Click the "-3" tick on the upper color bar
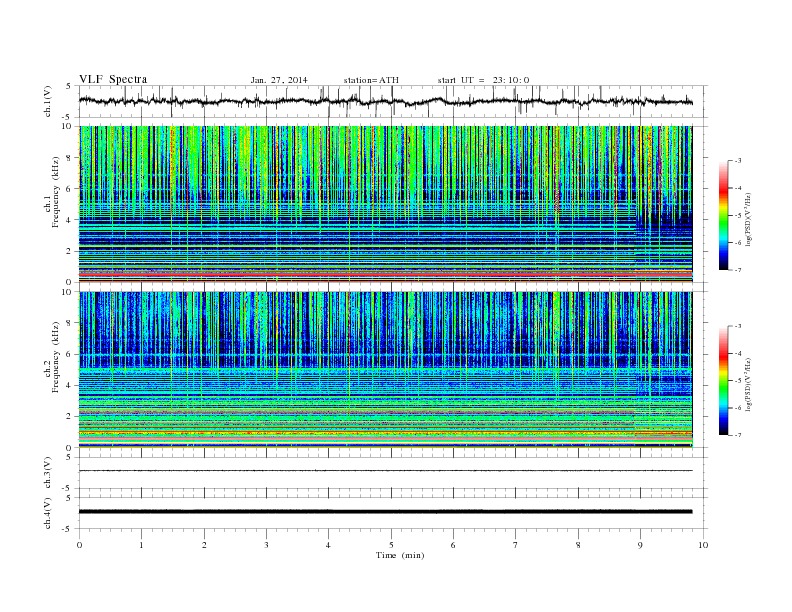 point(737,161)
